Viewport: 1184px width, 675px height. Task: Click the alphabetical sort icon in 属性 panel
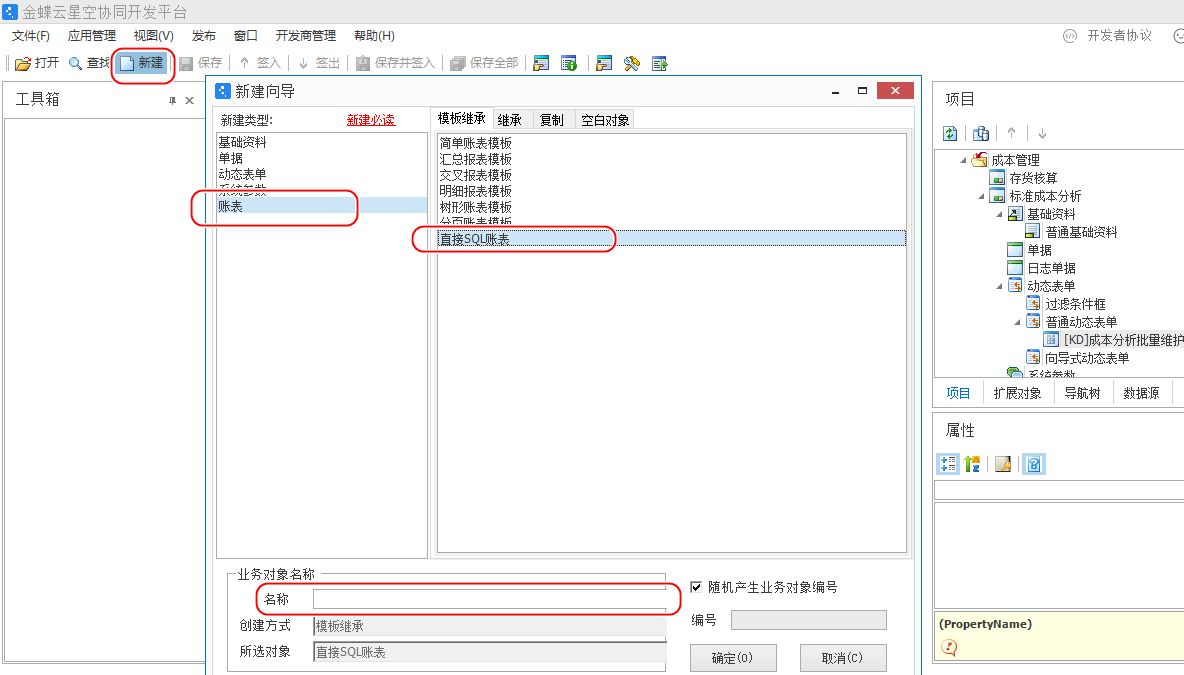972,464
